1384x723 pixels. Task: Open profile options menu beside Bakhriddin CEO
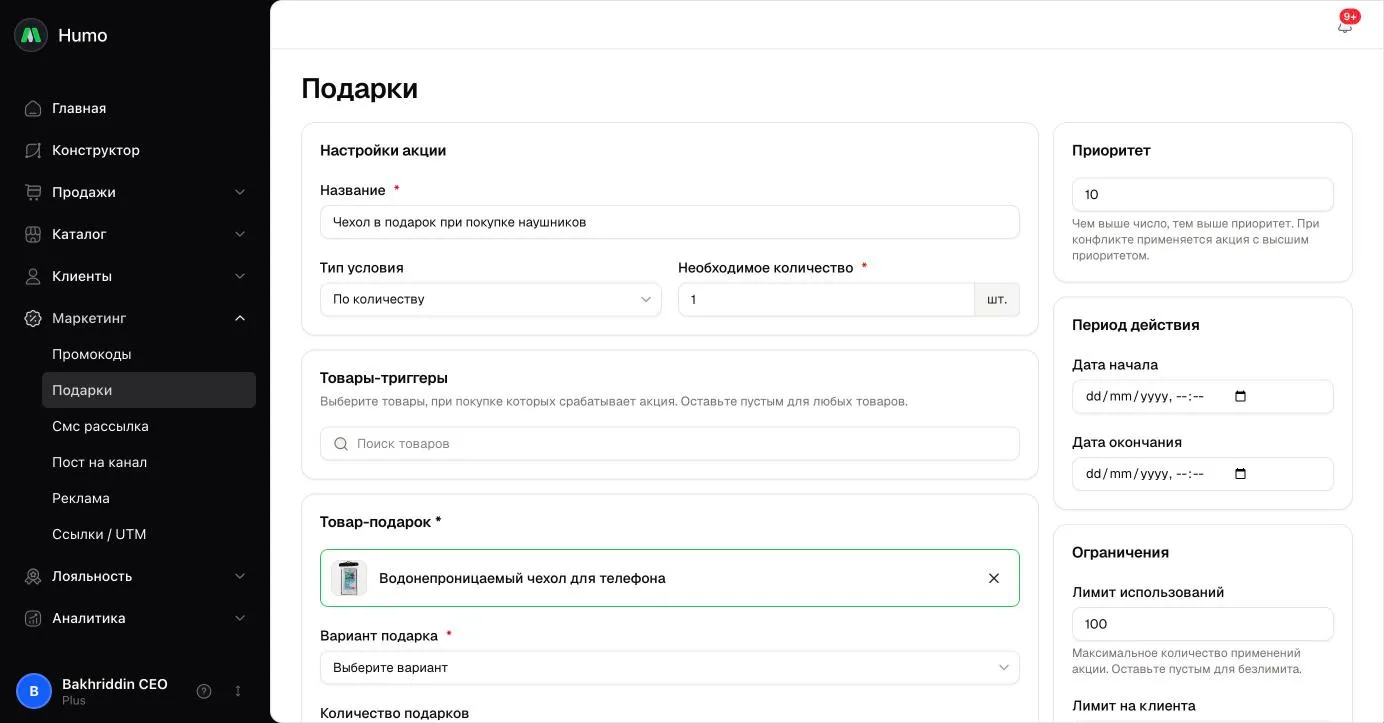click(238, 691)
